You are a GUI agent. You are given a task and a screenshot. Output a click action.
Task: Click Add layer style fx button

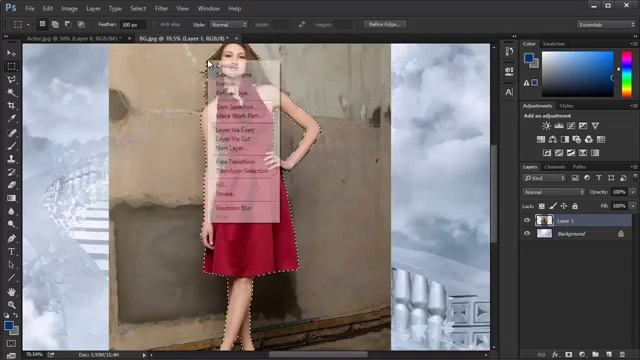[x=555, y=354]
